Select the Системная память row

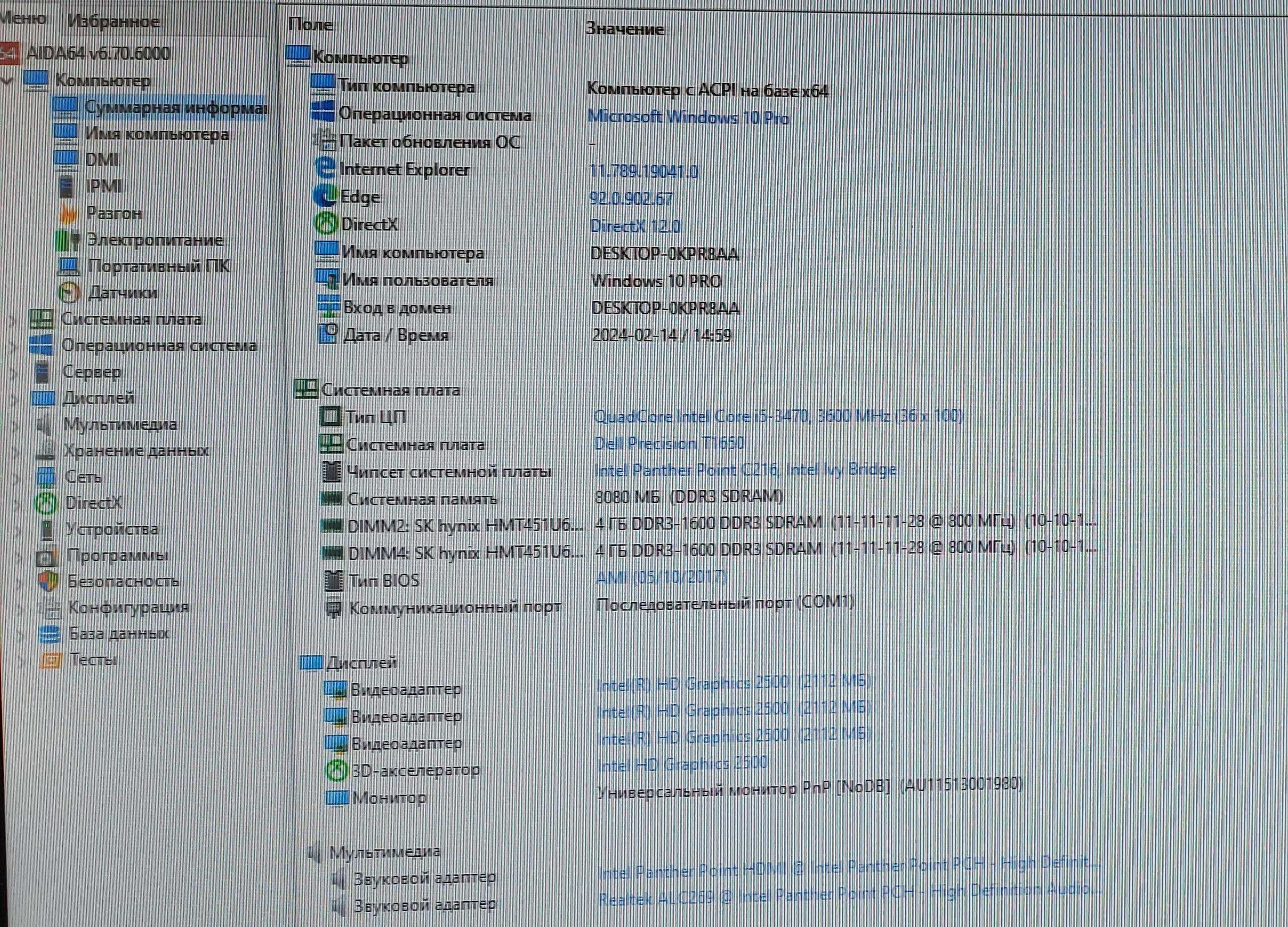(551, 498)
